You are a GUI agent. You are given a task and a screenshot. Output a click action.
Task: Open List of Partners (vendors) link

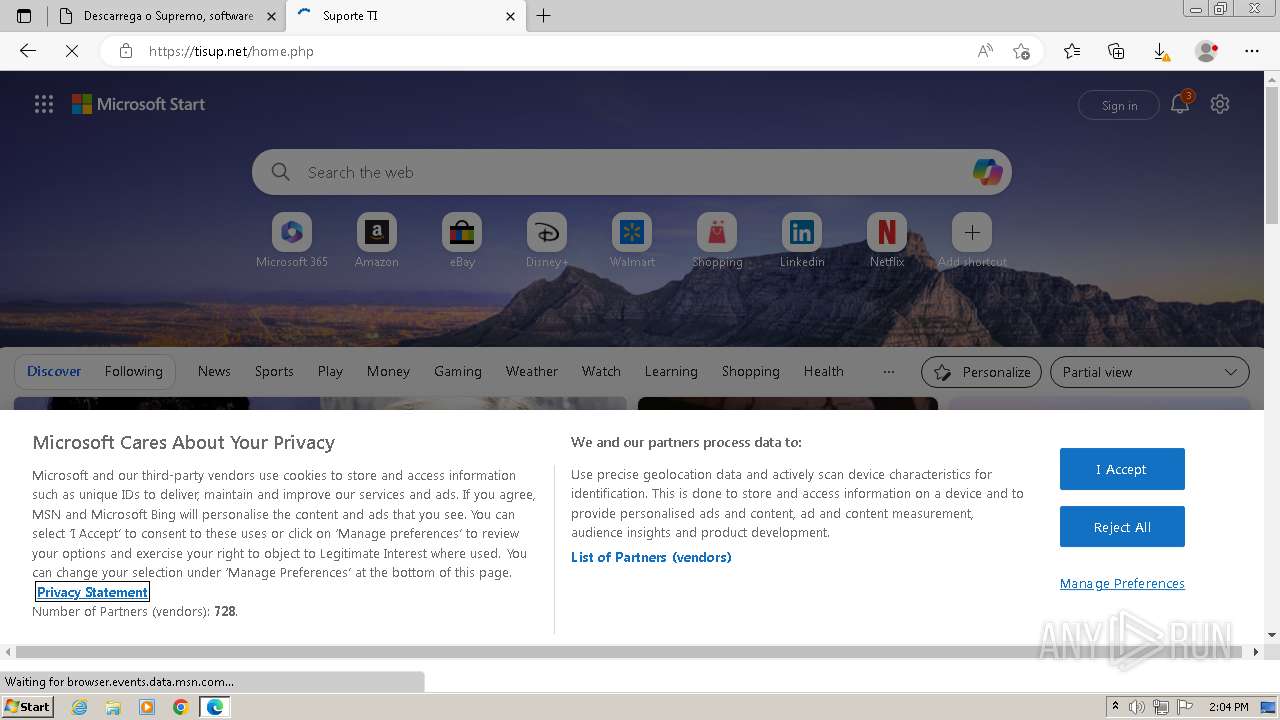(651, 557)
